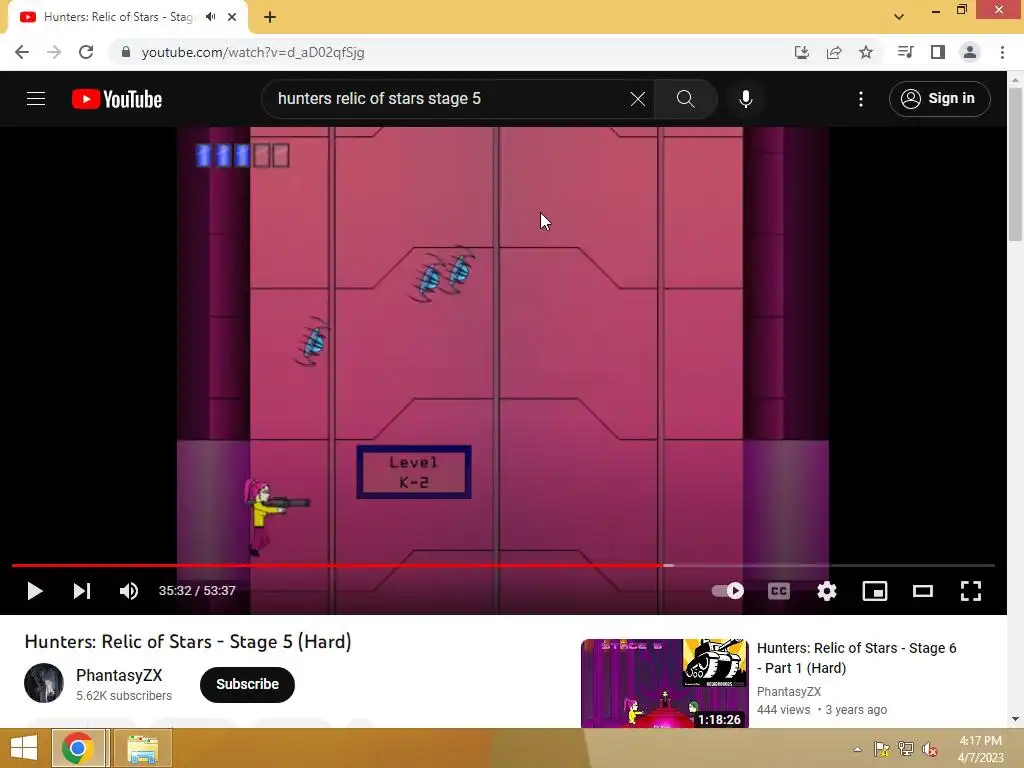
Task: Skip to next video
Action: pyautogui.click(x=82, y=591)
